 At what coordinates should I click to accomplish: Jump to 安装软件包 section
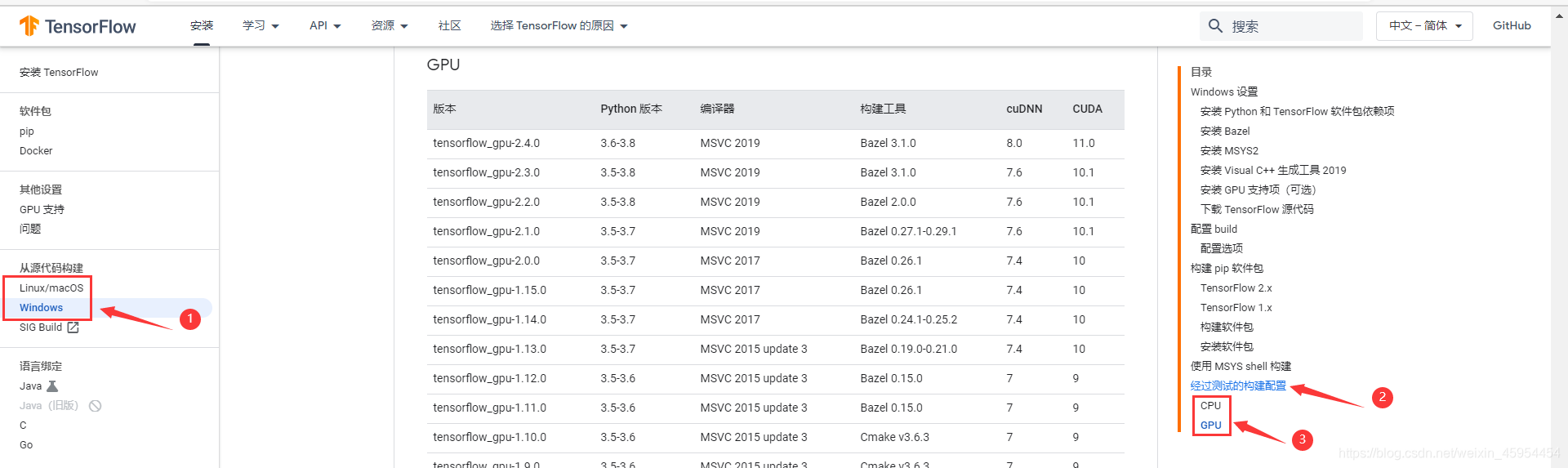[1227, 347]
